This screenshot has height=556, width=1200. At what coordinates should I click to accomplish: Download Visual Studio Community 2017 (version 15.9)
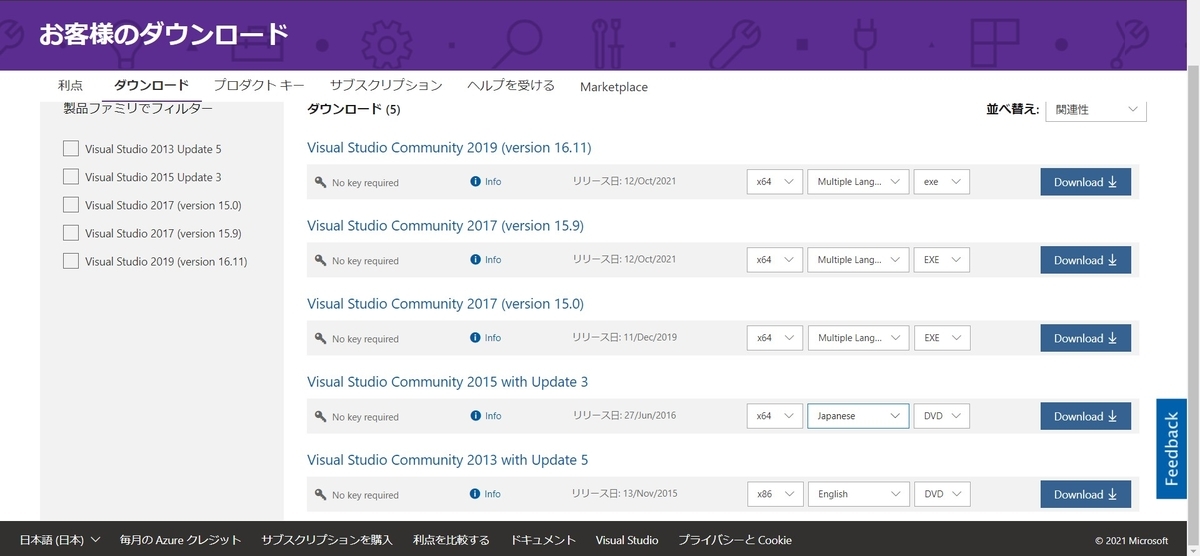(1086, 260)
